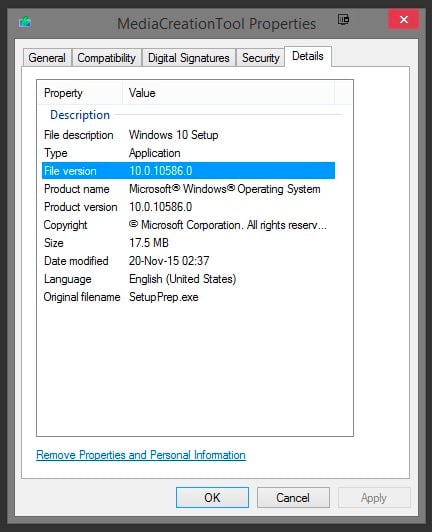The height and width of the screenshot is (532, 432).
Task: Select the highlighted File version row label
Action: [70, 171]
